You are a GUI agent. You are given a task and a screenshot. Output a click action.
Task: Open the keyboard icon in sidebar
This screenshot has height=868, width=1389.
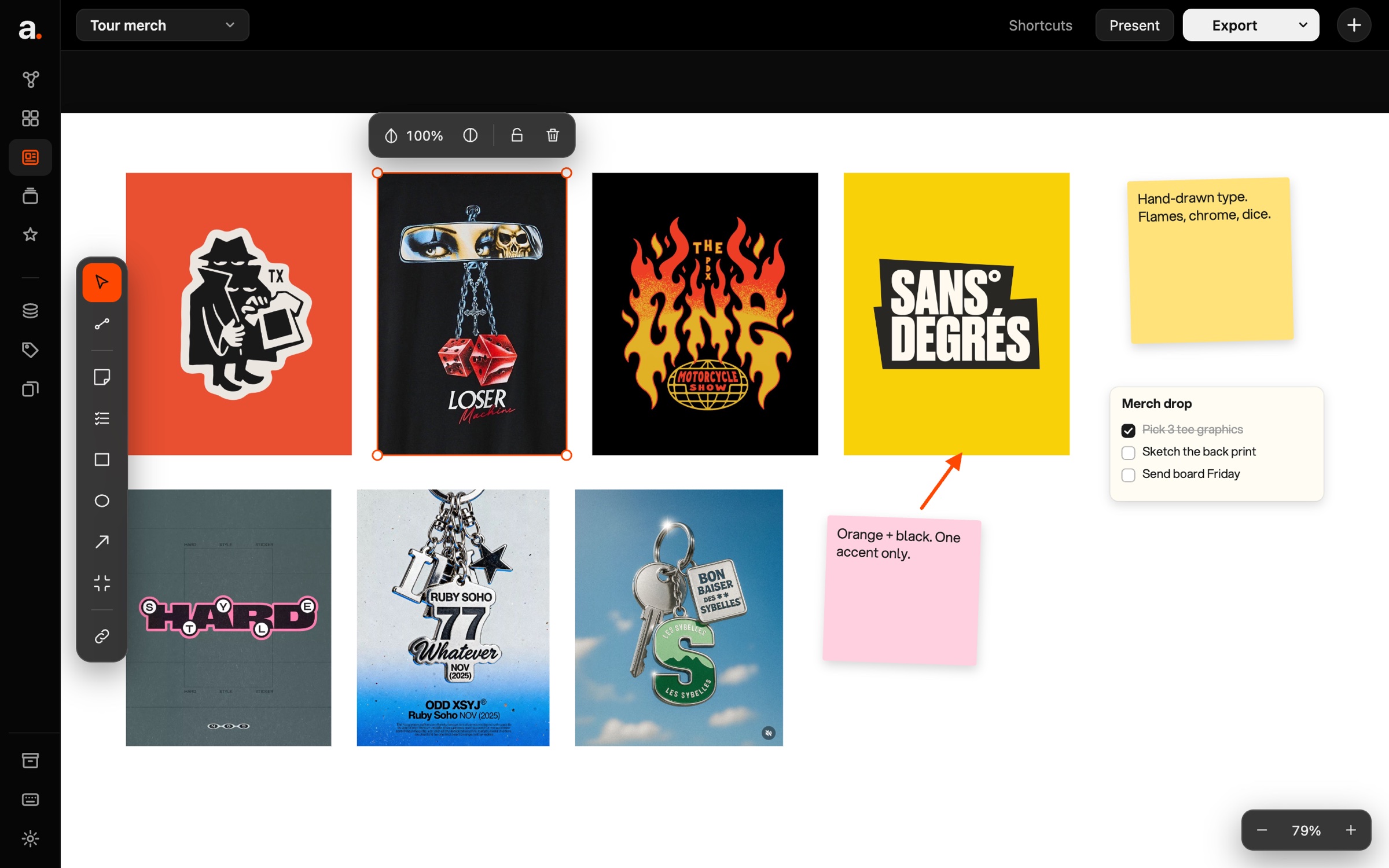coord(30,800)
